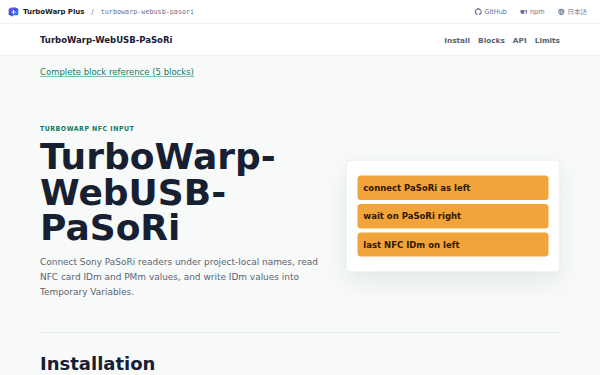Switch language to 日本語
The width and height of the screenshot is (600, 375).
click(x=572, y=12)
